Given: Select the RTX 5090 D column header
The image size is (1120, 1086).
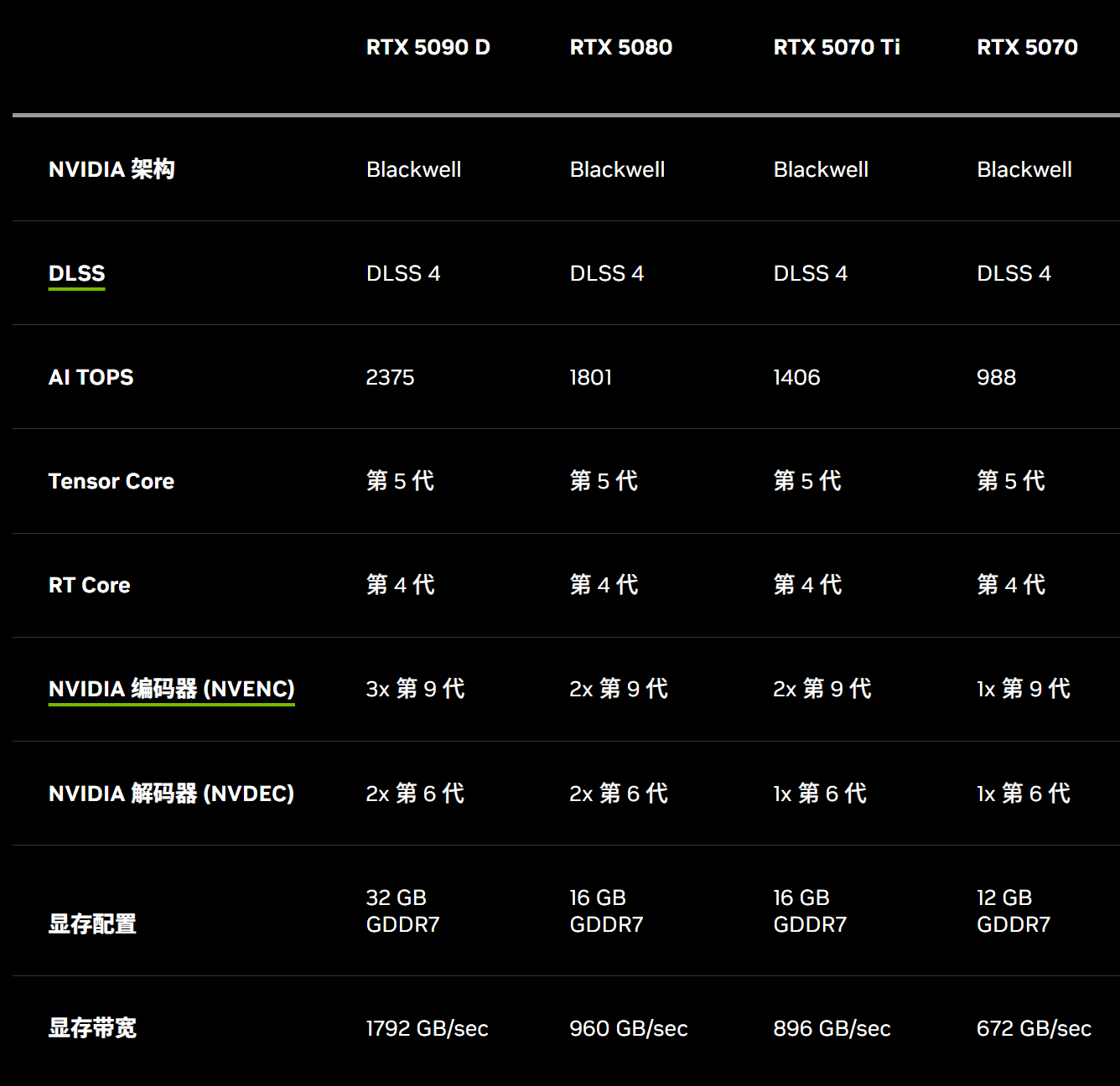Looking at the screenshot, I should (x=428, y=47).
